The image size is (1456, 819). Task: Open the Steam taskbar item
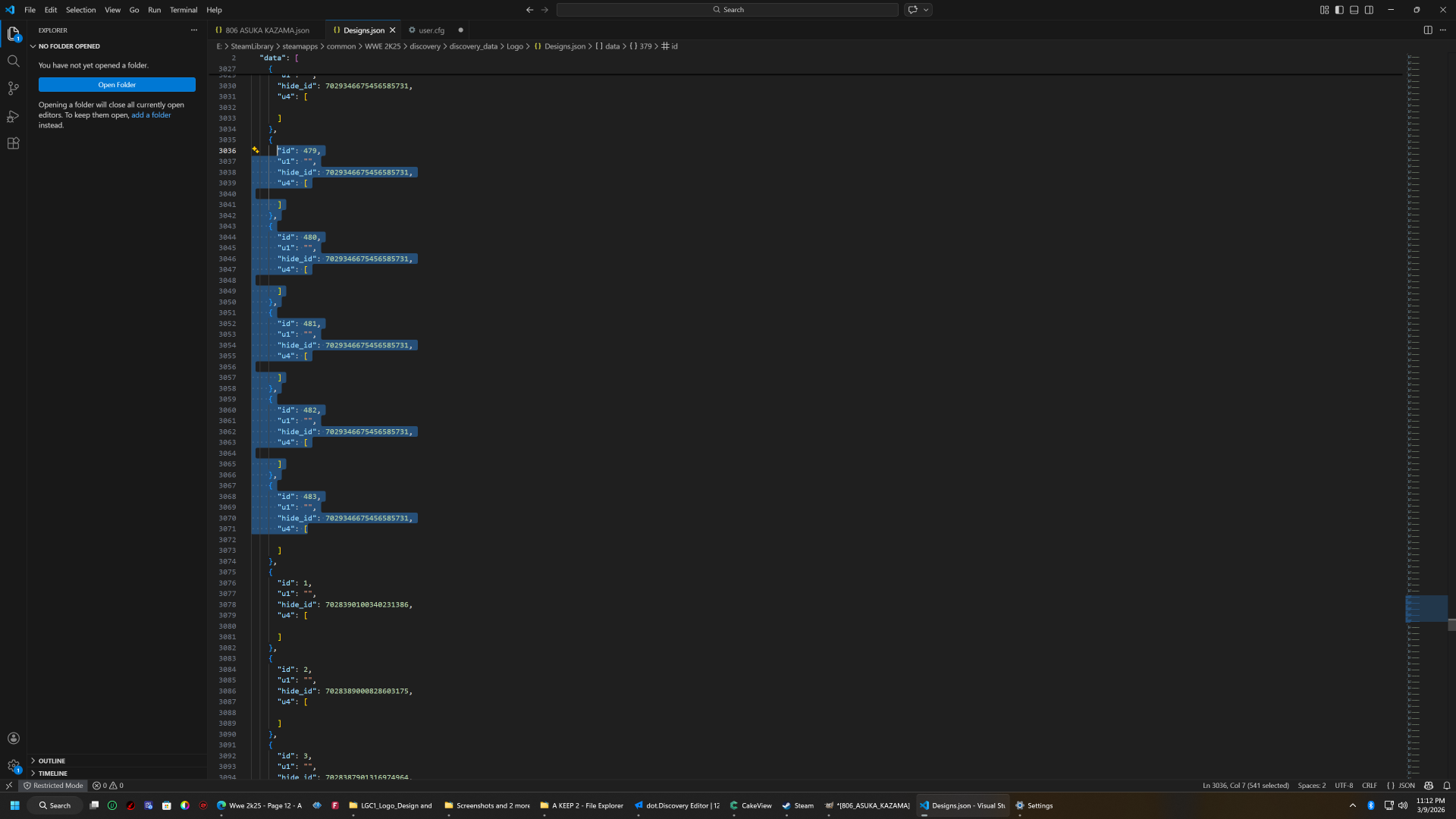pyautogui.click(x=798, y=805)
